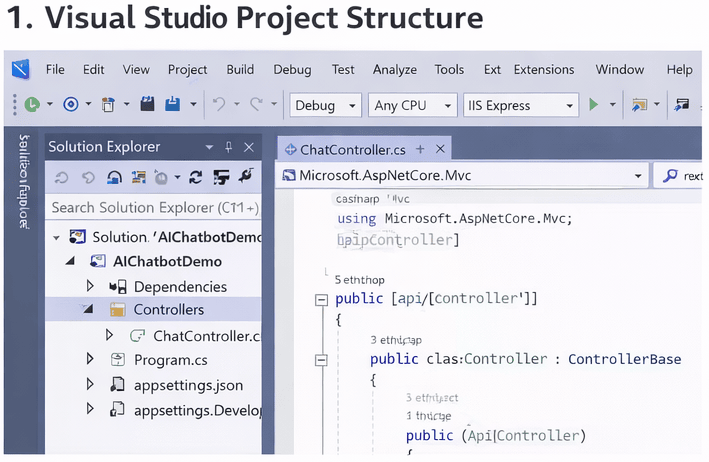709x462 pixels.
Task: Click the Redo arrow icon
Action: (x=256, y=105)
